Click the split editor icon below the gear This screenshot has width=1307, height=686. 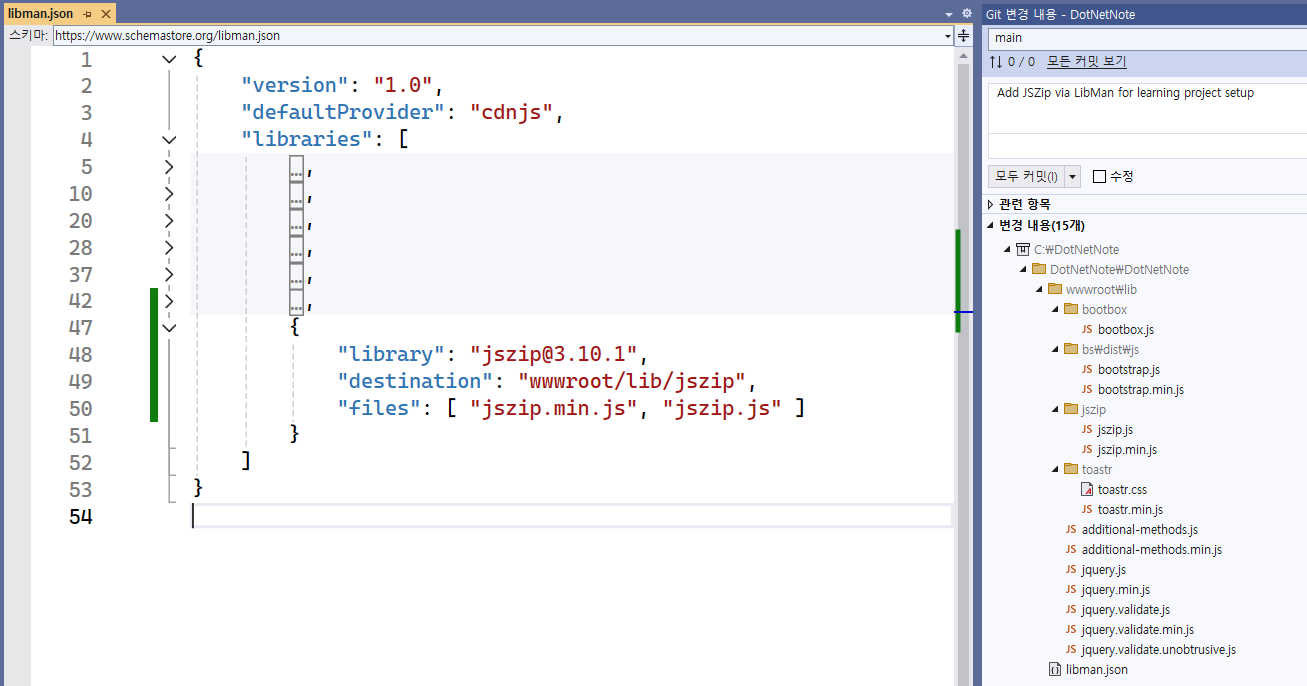click(963, 36)
